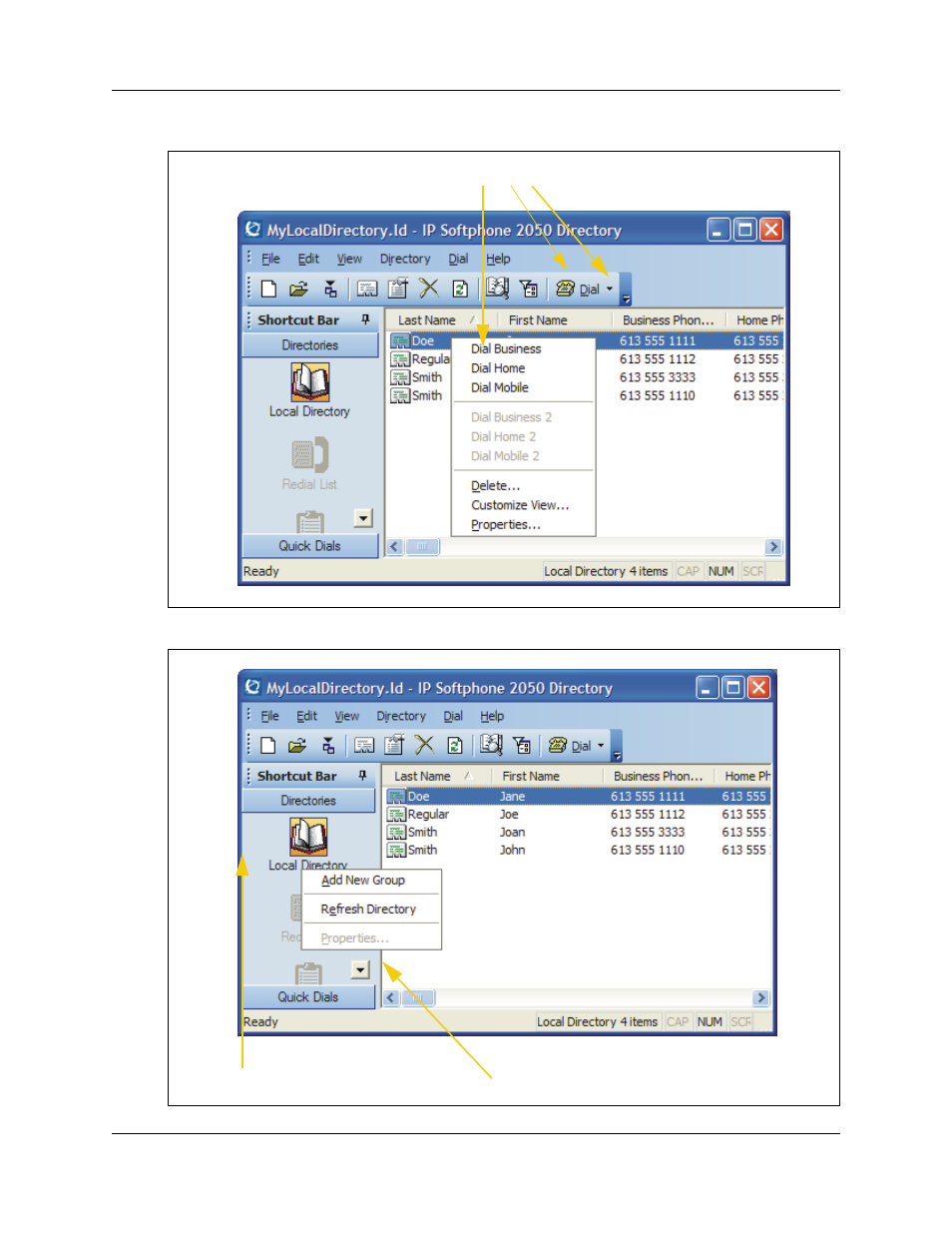Toggle the Shortcut Bar pin in upper window
This screenshot has height=1233, width=952.
point(365,319)
